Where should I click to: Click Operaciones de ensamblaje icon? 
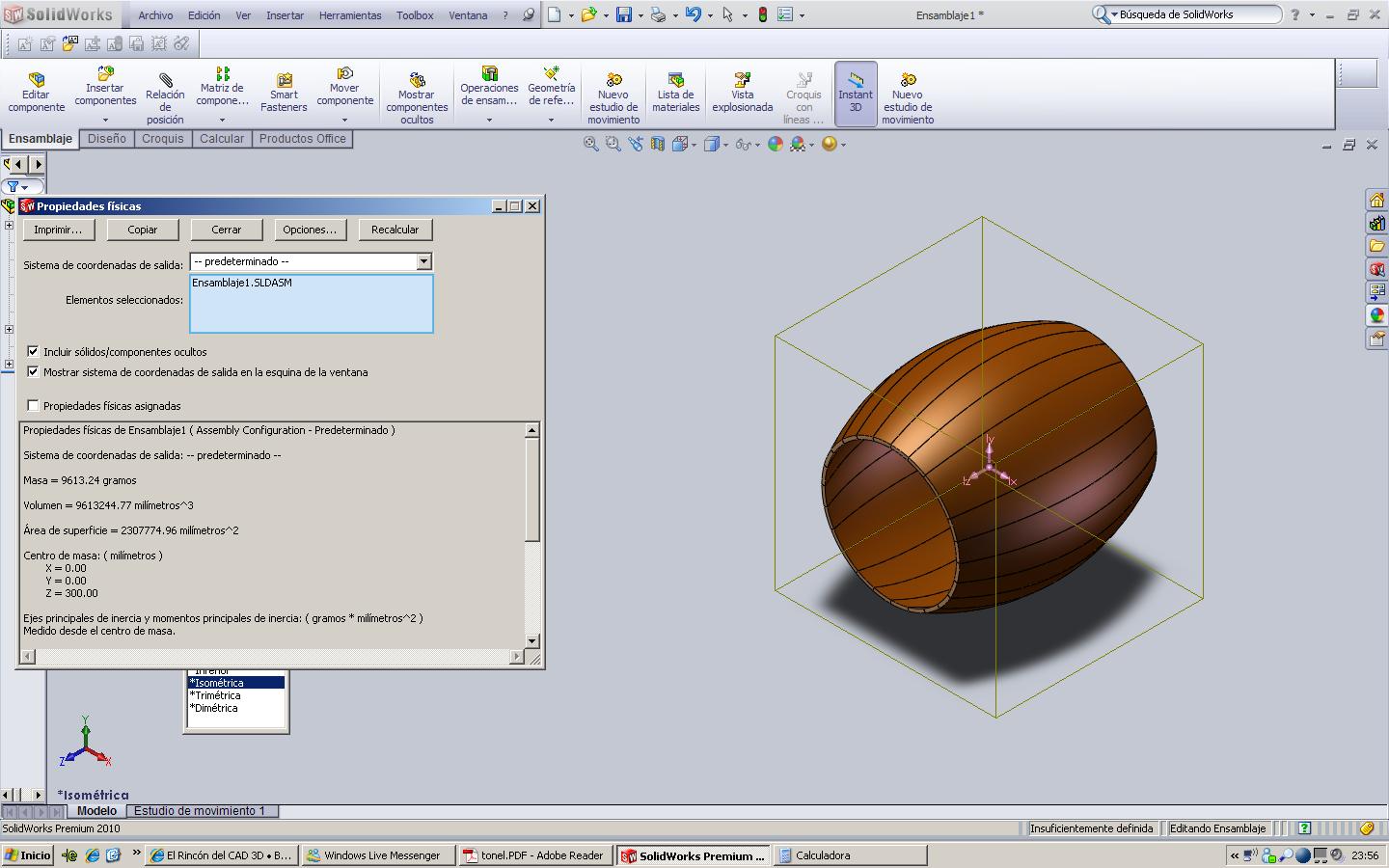[x=489, y=73]
